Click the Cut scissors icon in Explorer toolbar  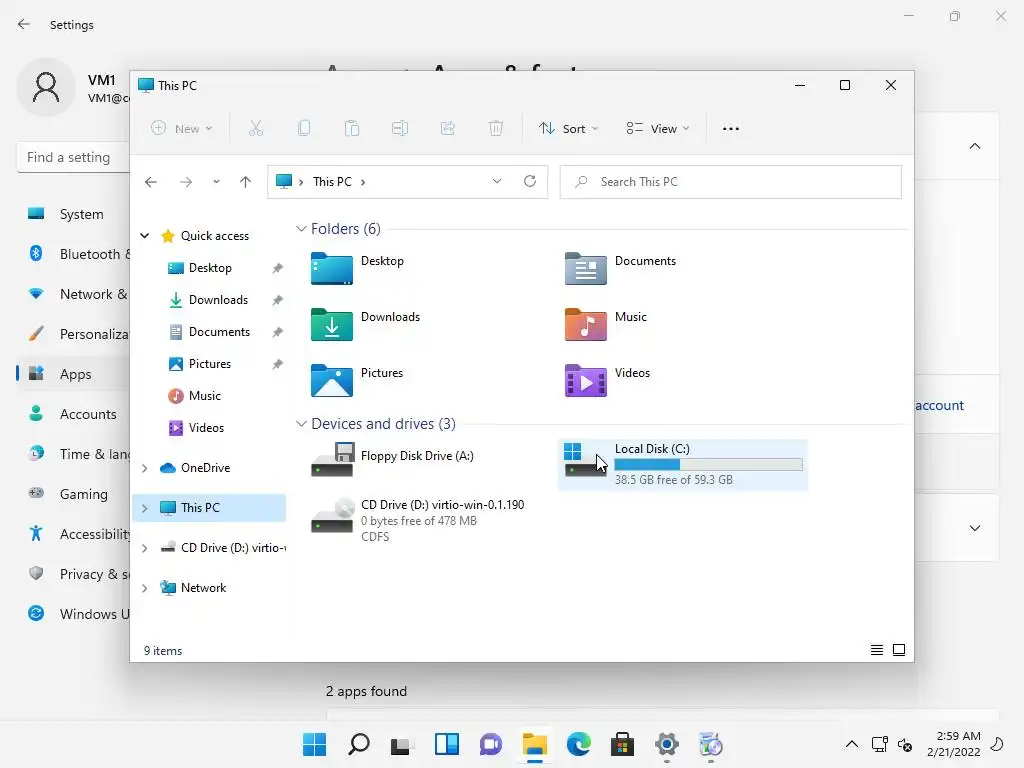256,128
